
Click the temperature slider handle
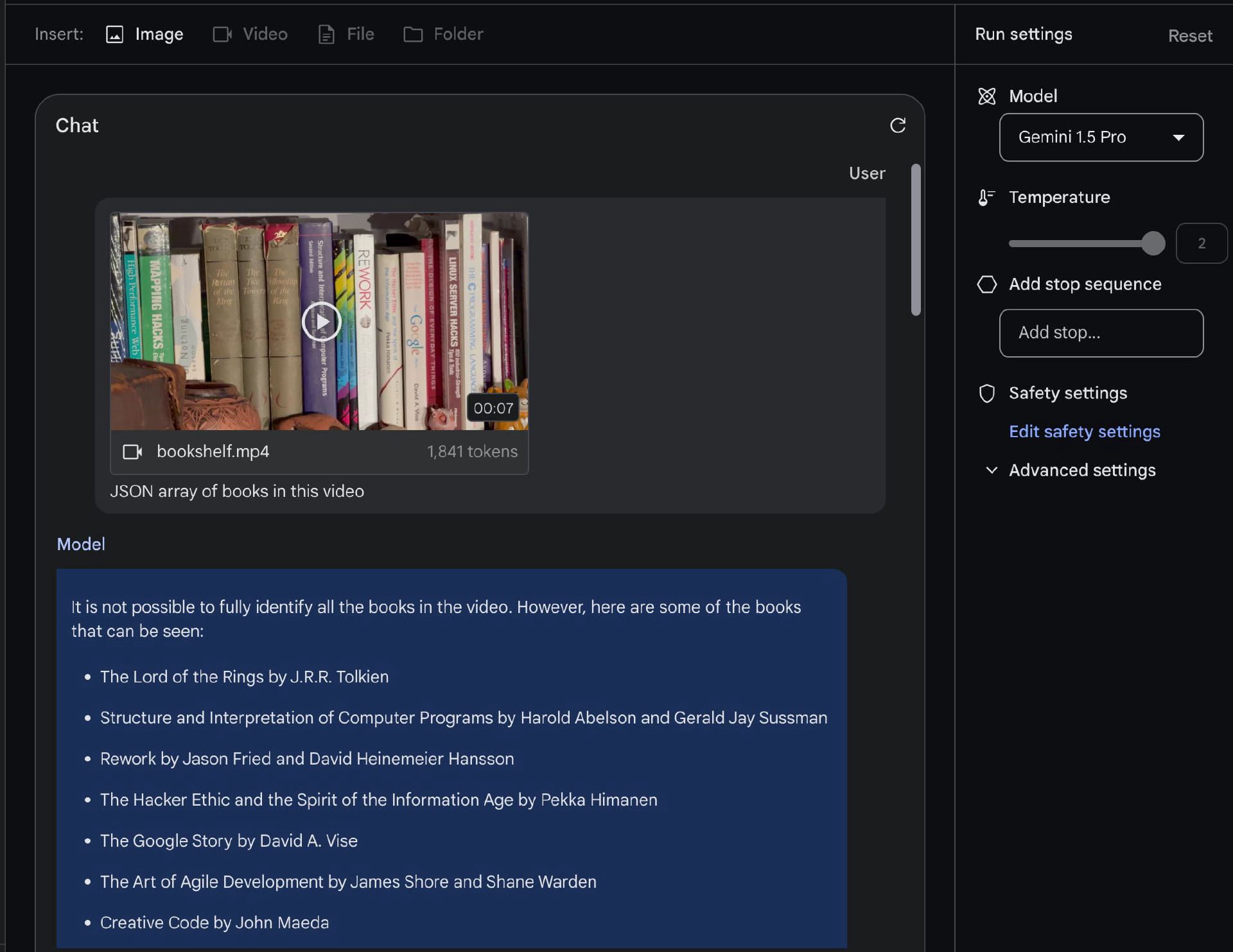pos(1153,243)
